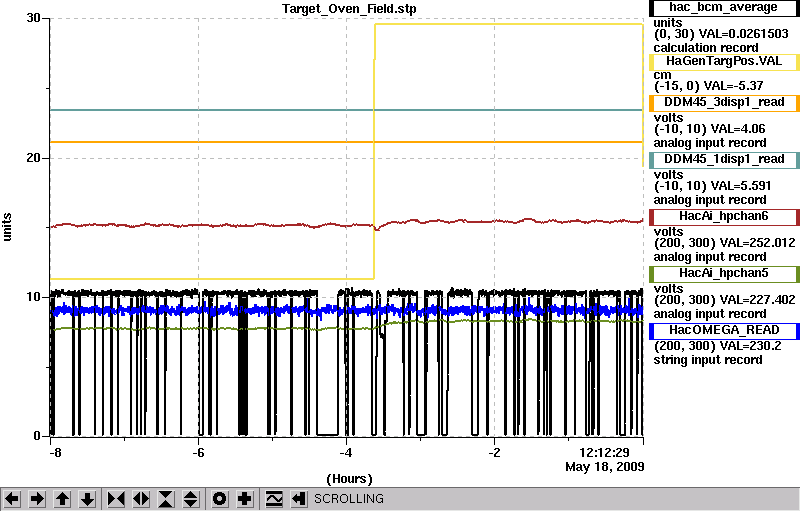Click the x-axis tick label -2
800x511 pixels.
(494, 453)
